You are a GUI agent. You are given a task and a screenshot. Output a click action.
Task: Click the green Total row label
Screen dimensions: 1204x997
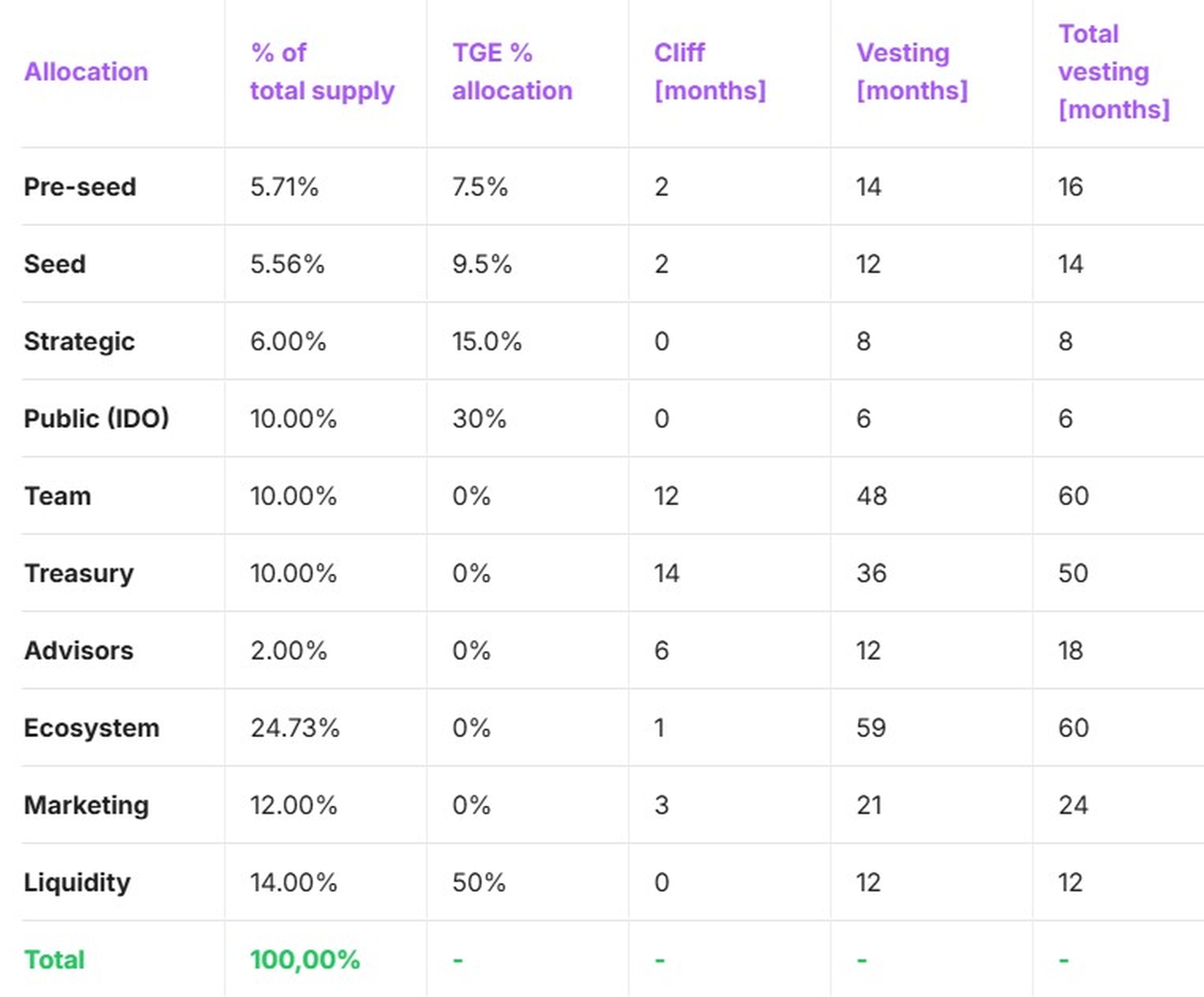pos(55,960)
